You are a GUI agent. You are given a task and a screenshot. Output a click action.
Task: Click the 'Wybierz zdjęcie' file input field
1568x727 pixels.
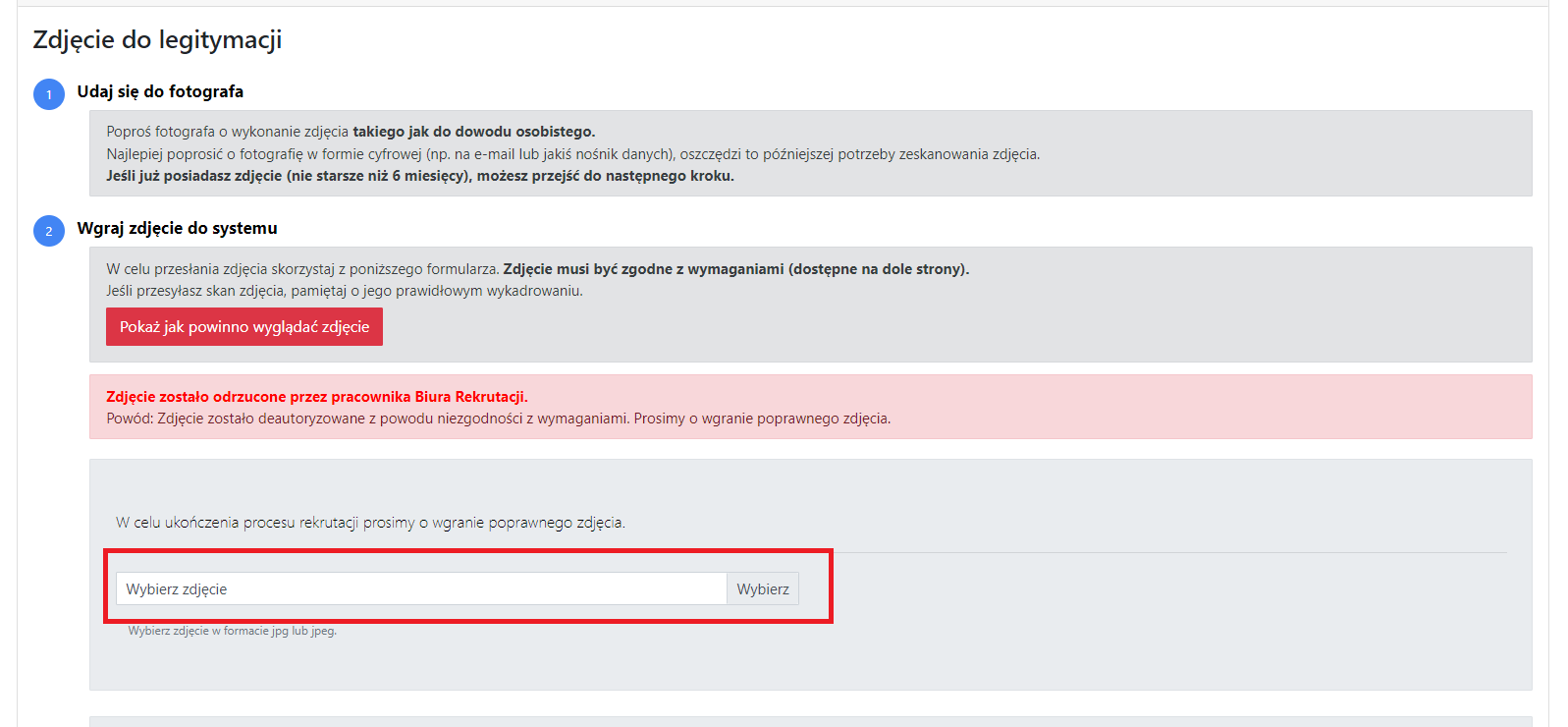[421, 588]
